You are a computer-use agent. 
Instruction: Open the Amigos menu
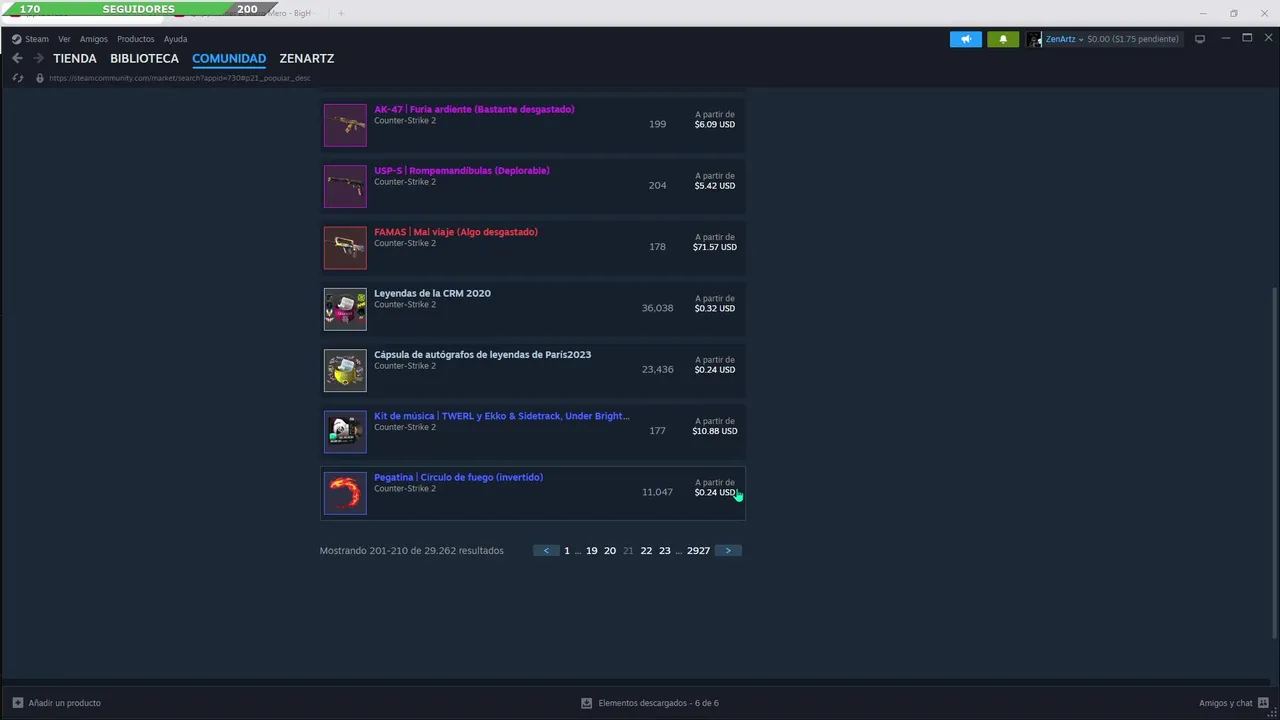(94, 39)
